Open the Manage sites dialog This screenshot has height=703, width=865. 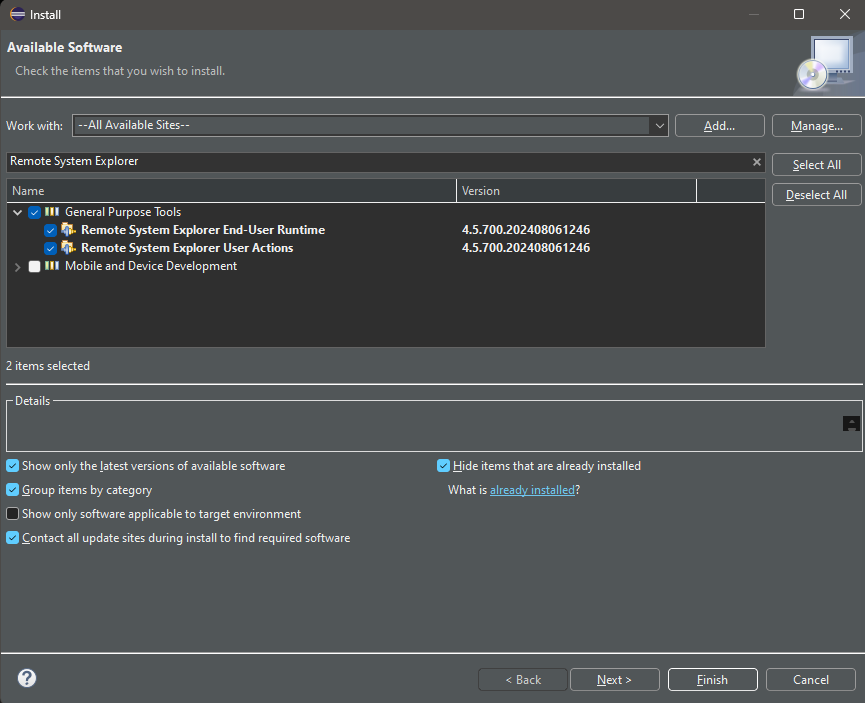816,125
